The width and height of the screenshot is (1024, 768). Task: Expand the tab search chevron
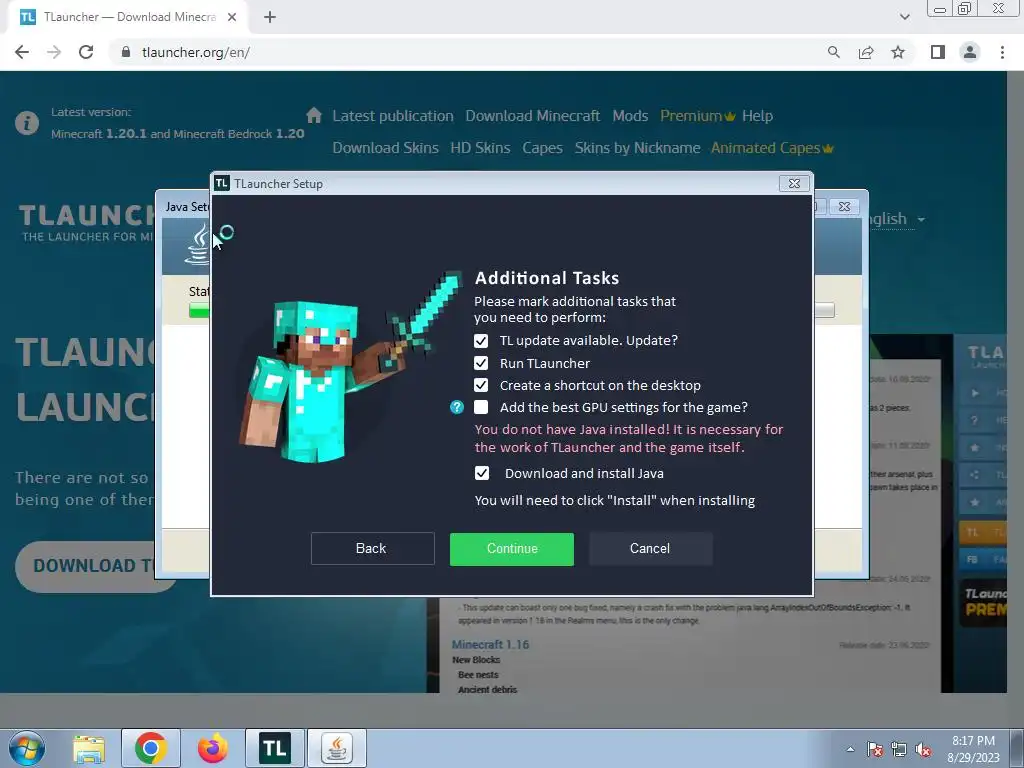point(904,17)
